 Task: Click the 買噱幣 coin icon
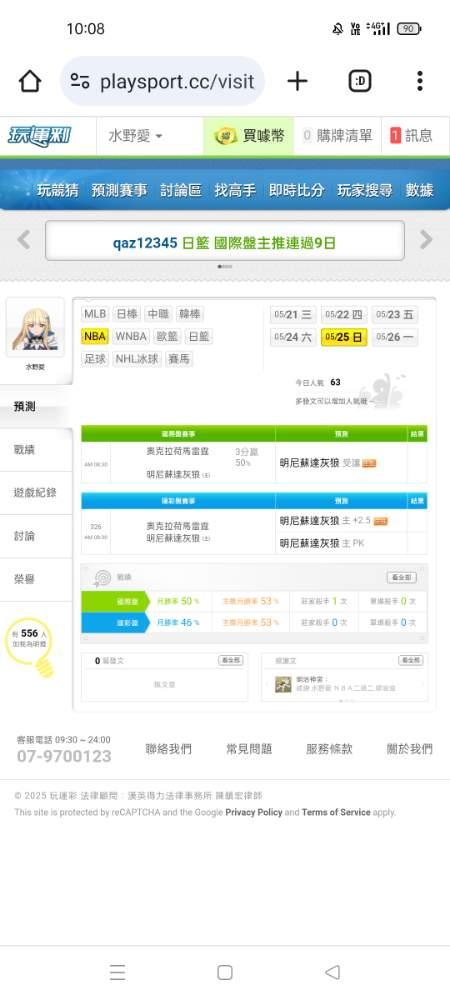click(226, 136)
